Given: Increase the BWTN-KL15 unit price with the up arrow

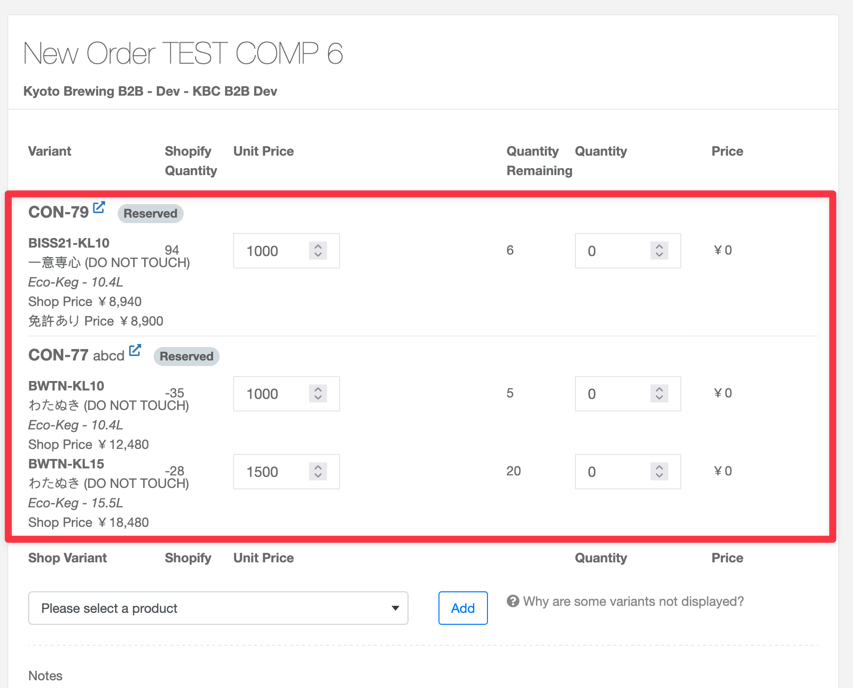Looking at the screenshot, I should point(318,467).
